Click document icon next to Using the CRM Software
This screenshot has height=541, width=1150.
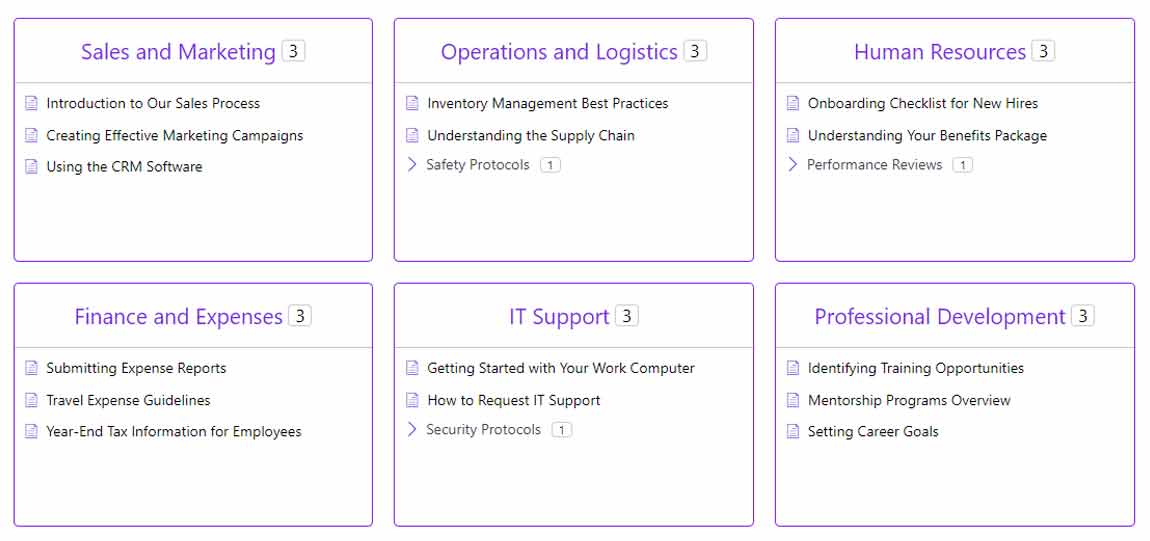click(x=32, y=167)
